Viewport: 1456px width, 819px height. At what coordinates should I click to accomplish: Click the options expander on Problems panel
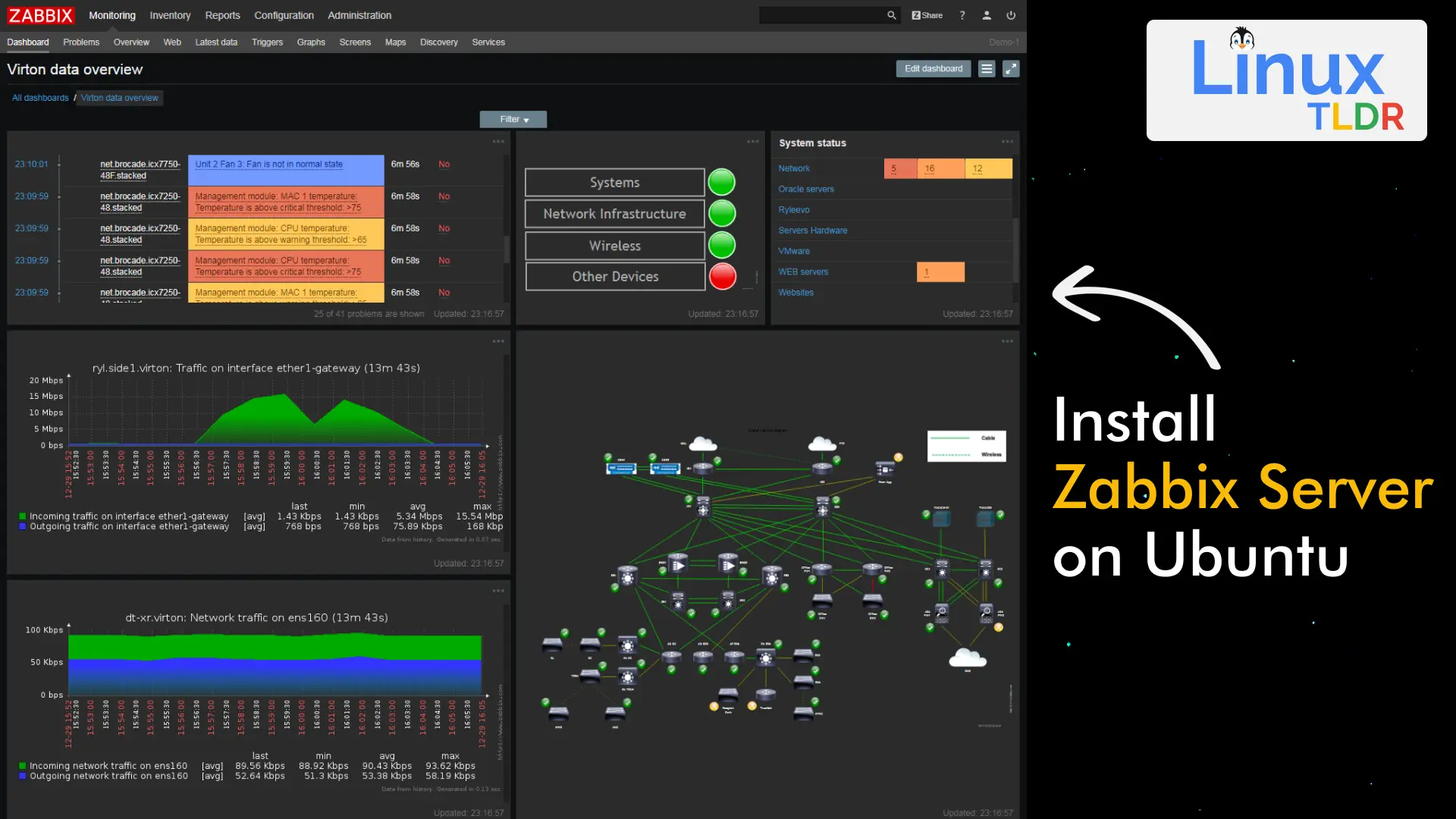click(498, 142)
